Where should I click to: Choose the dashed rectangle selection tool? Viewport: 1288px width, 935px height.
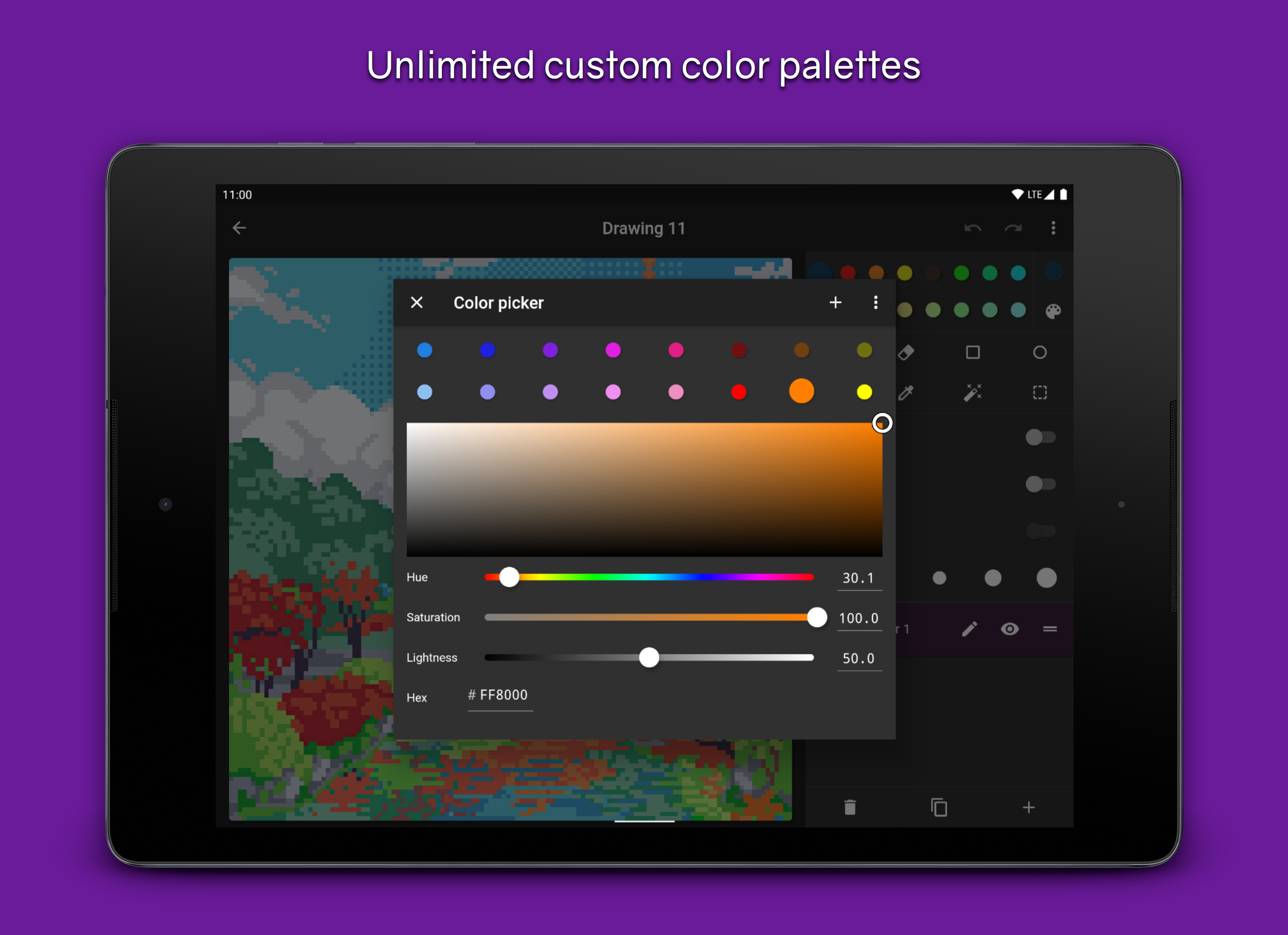tap(1039, 392)
